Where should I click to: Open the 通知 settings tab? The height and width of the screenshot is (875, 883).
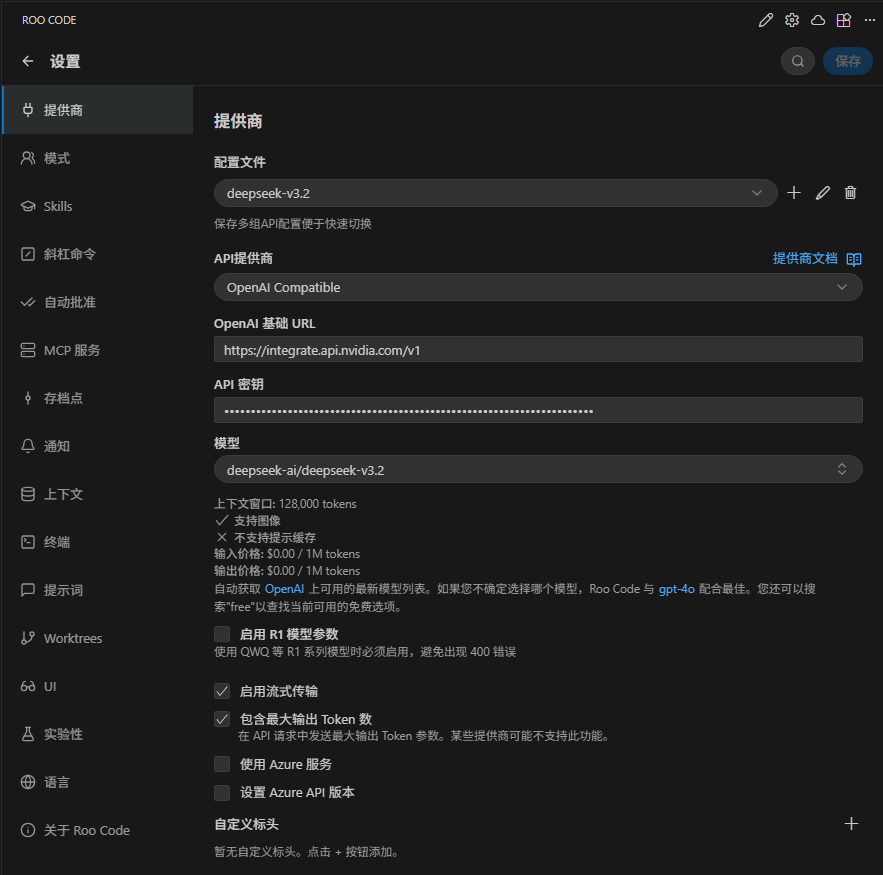97,446
